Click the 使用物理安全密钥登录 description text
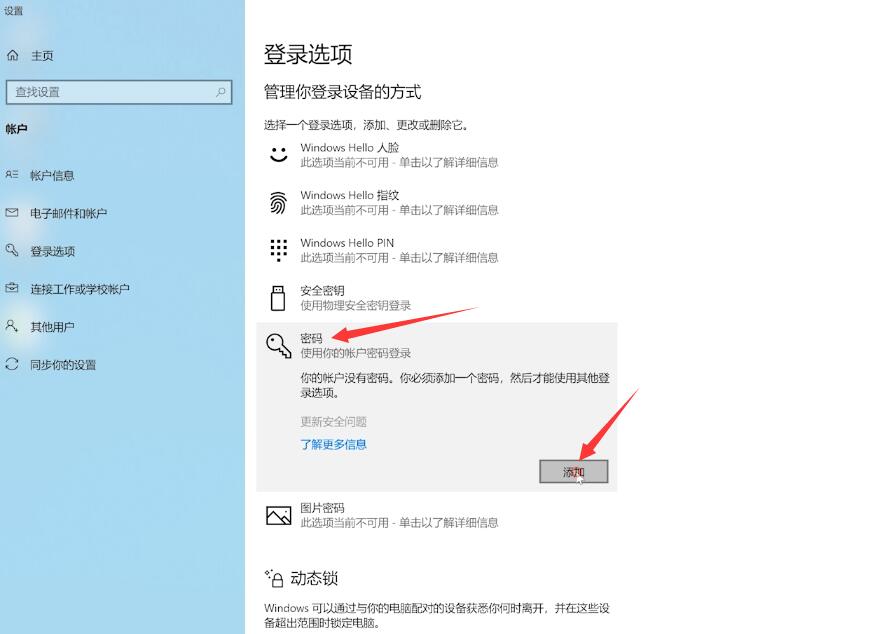Viewport: 870px width, 634px height. (x=356, y=305)
